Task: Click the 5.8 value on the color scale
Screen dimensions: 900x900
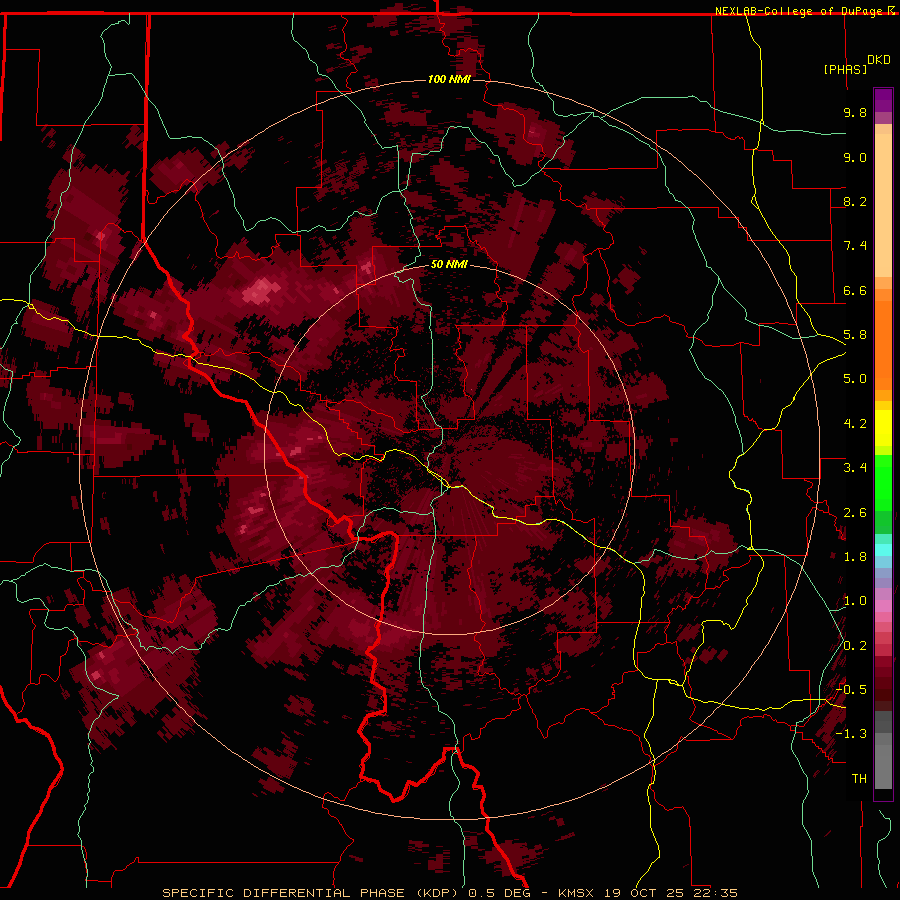Action: [x=855, y=335]
